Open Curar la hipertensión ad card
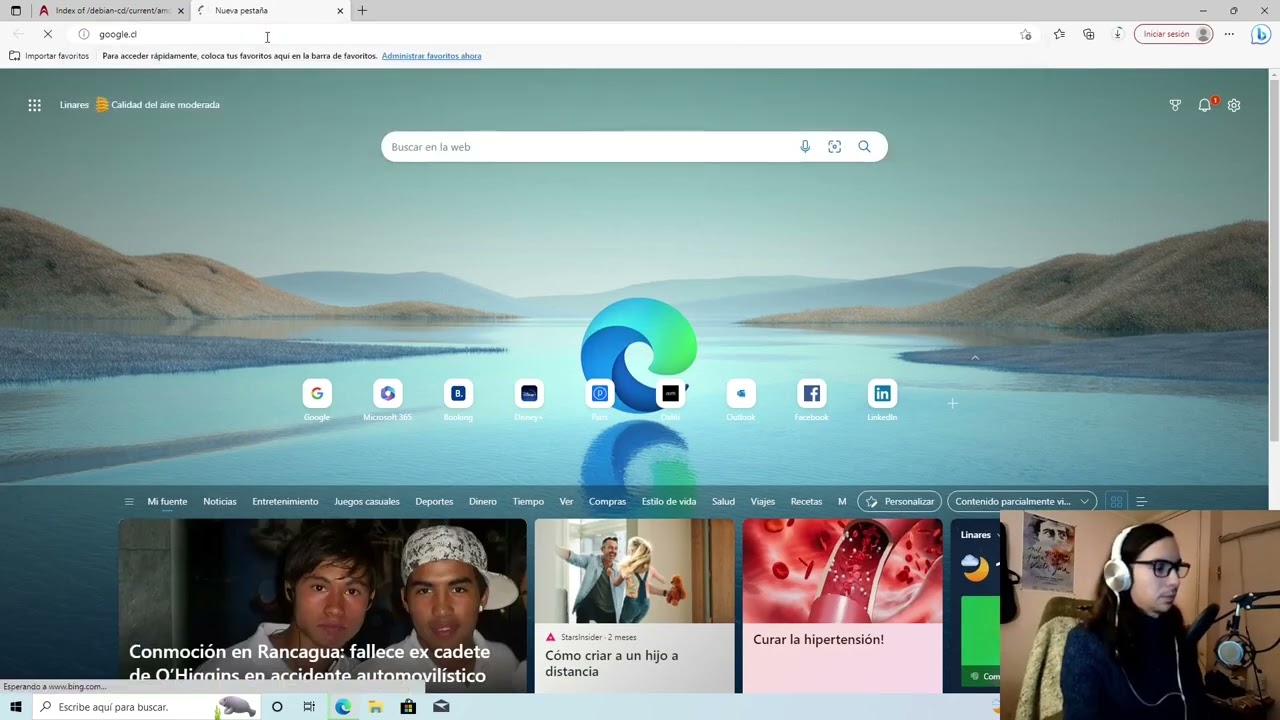Screen dimensions: 1280x720 [842, 606]
